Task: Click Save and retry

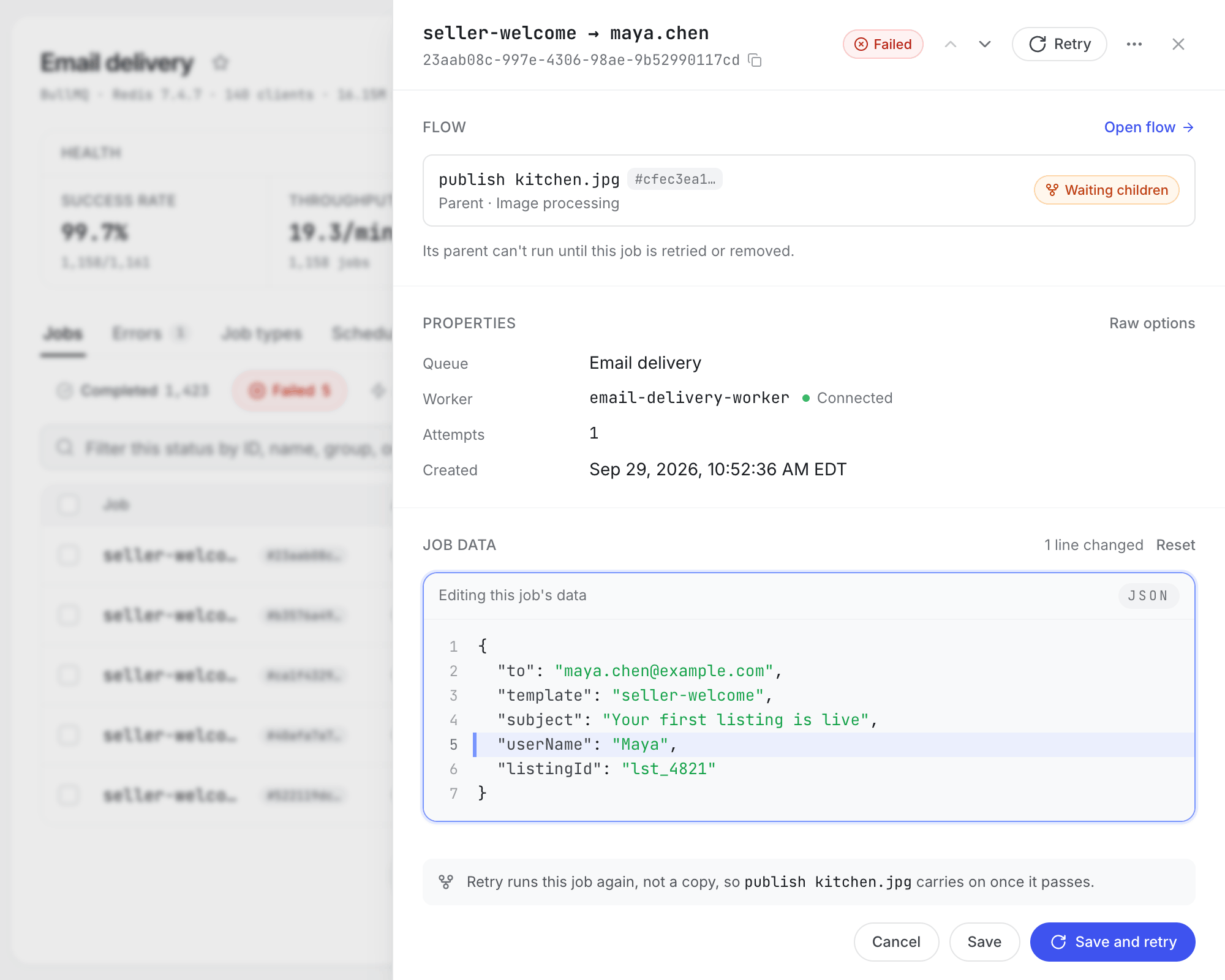Action: [x=1112, y=942]
